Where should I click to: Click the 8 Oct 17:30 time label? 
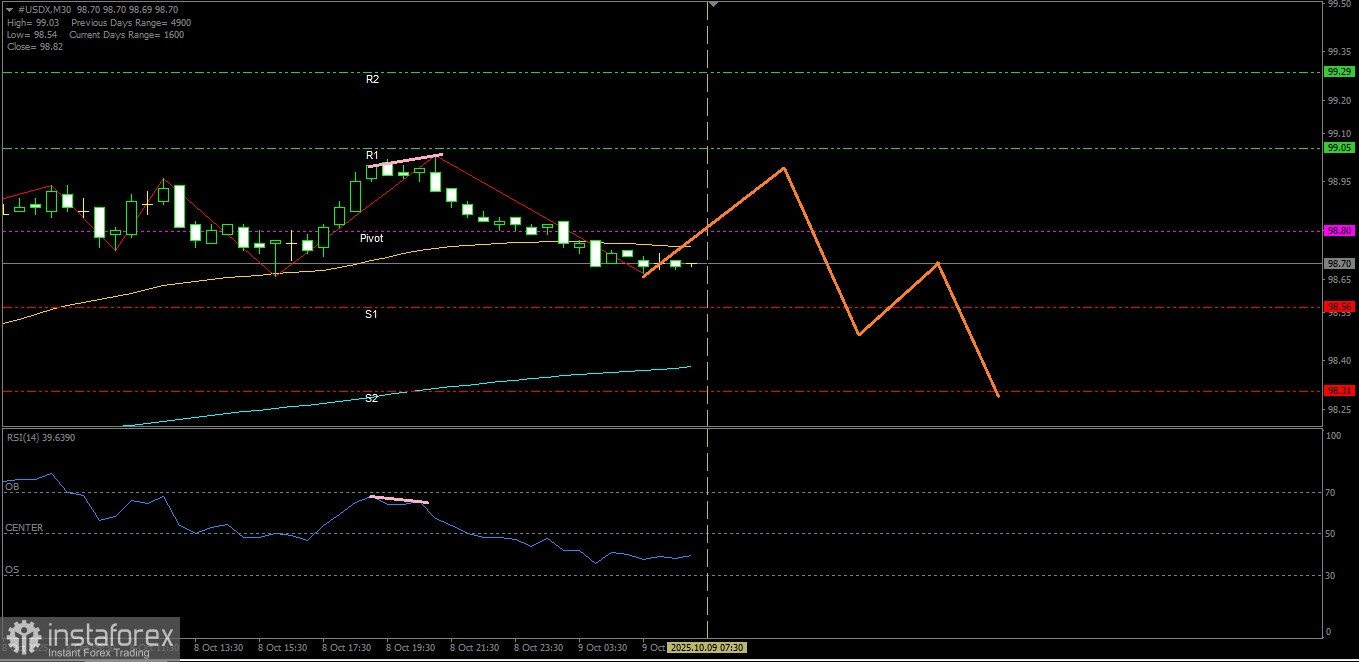(x=346, y=648)
